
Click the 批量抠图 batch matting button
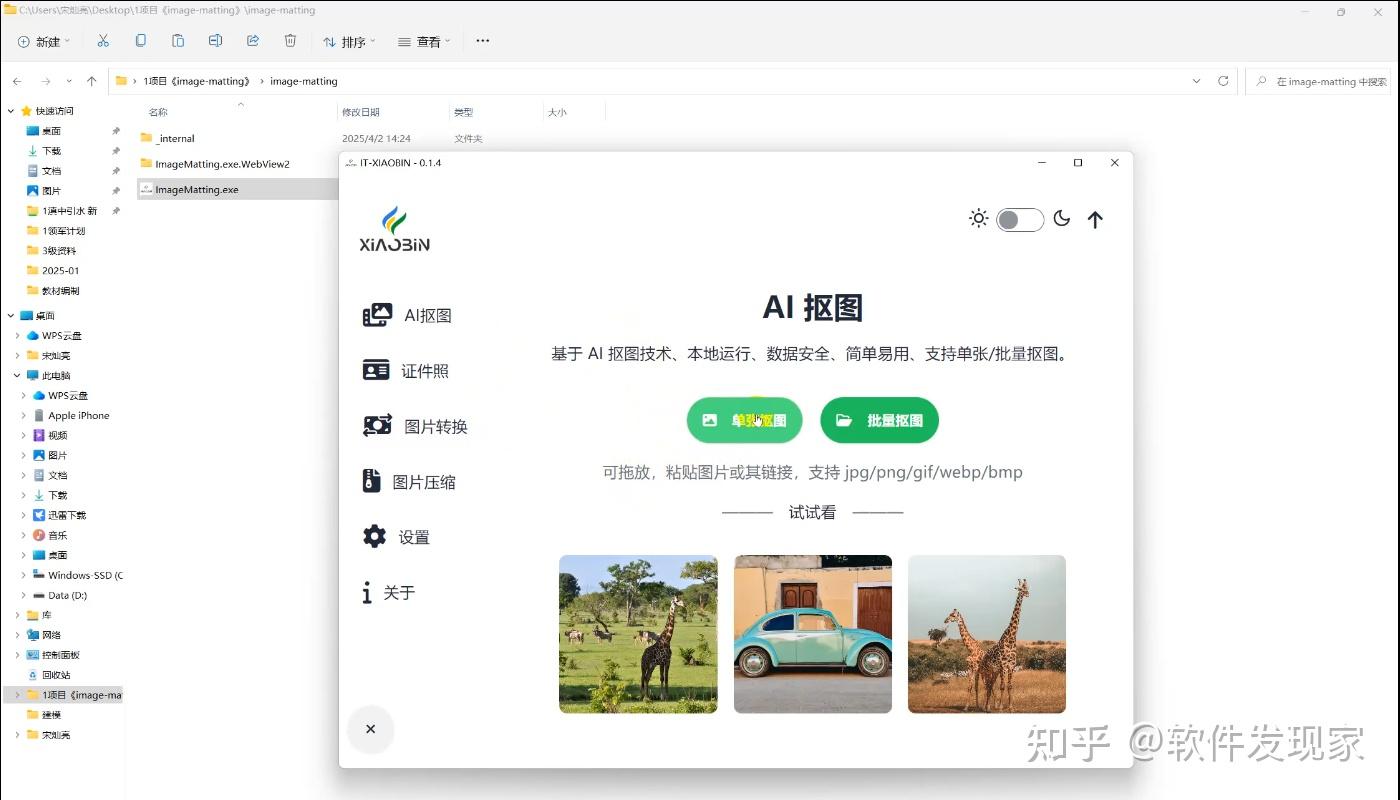tap(879, 420)
